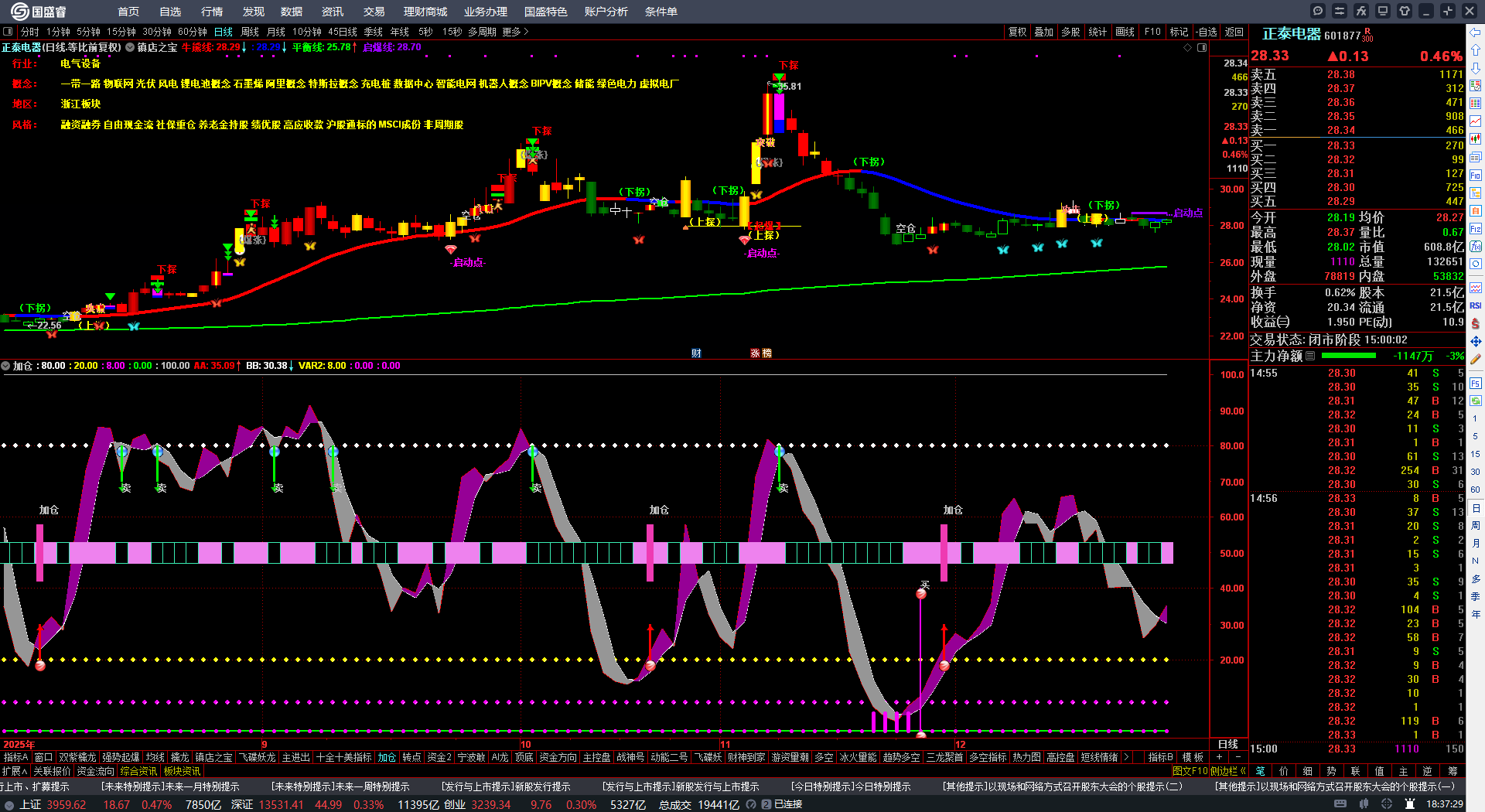Toggle 侧边栏 sidebar visibility
The image size is (1485, 812).
tap(1227, 771)
